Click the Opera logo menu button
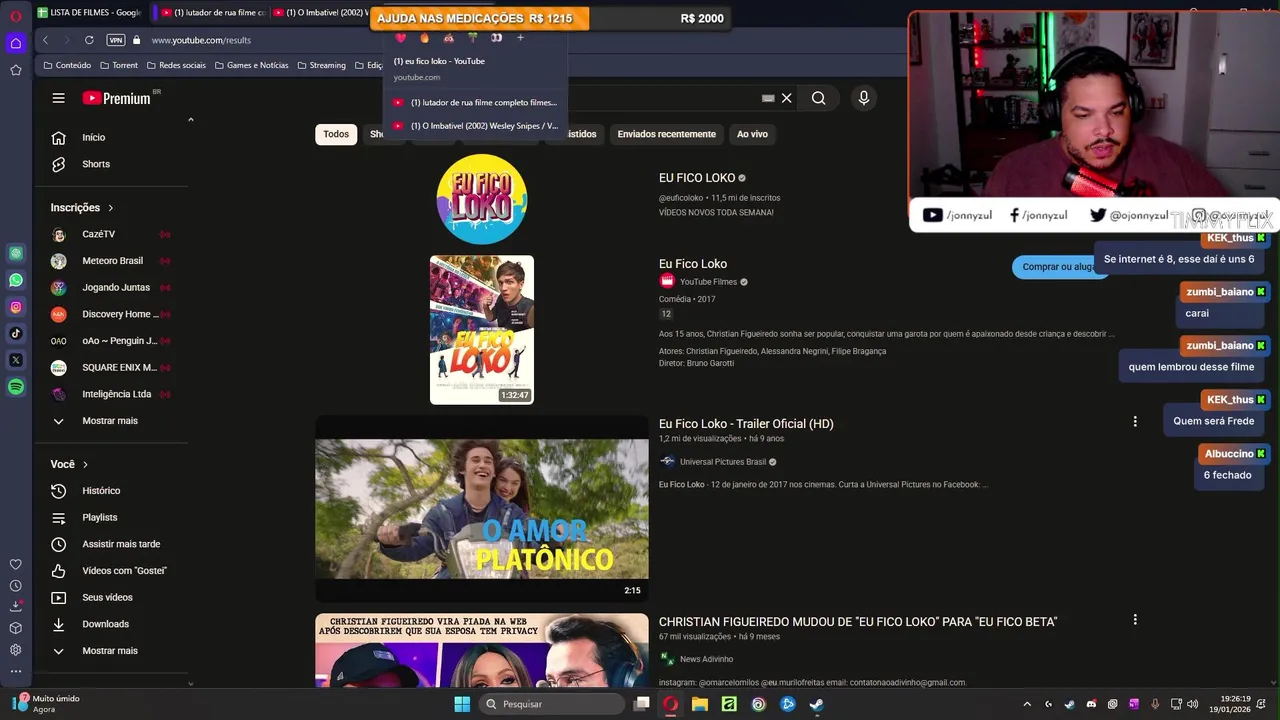This screenshot has width=1280, height=720. pos(15,15)
